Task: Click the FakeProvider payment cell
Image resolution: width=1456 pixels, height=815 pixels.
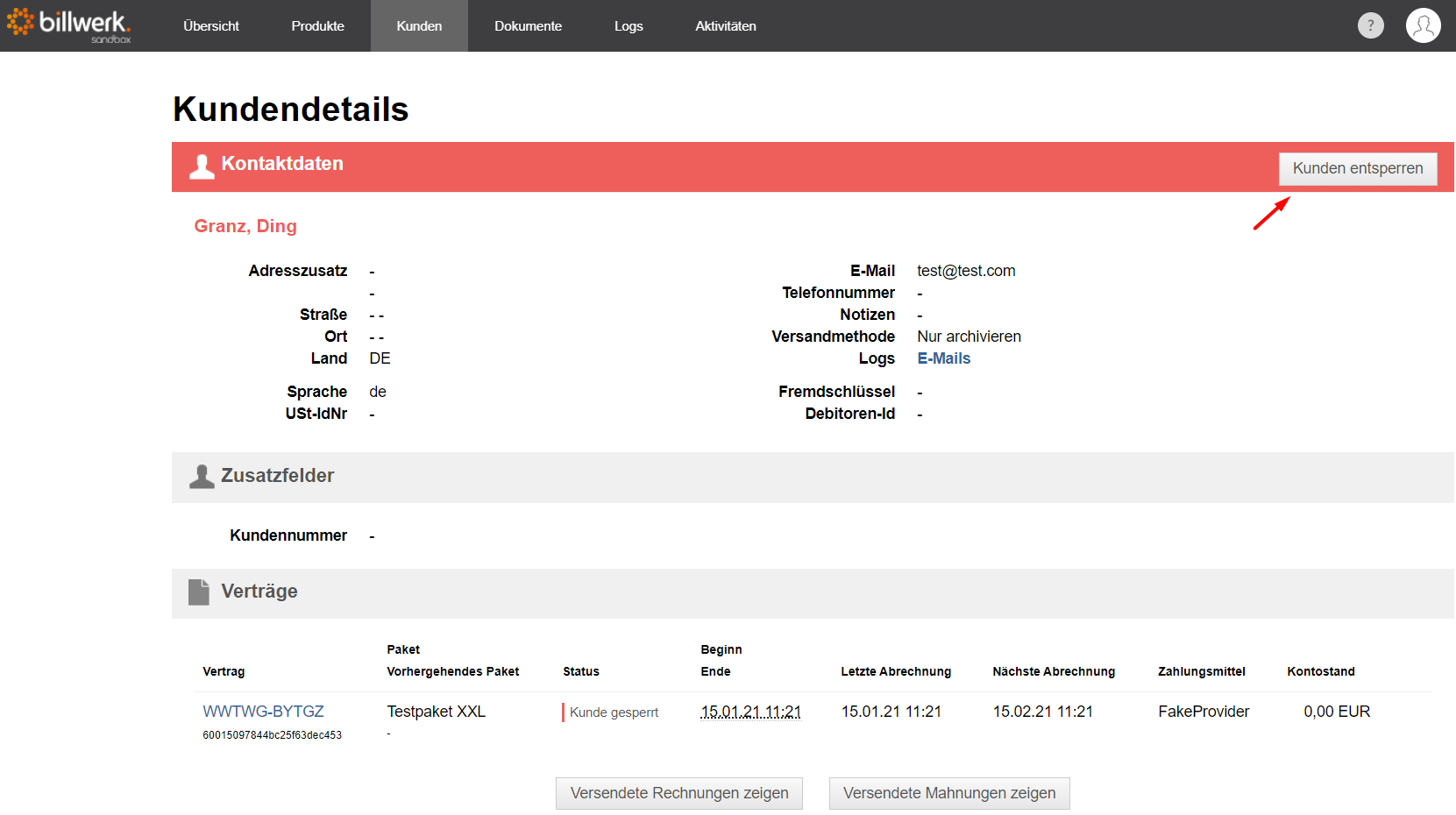Action: tap(1204, 712)
